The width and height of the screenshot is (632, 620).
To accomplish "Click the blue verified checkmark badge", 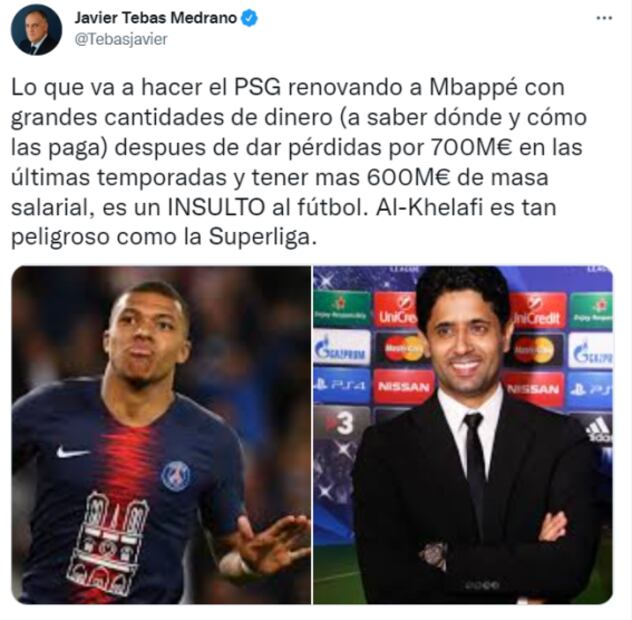I will pyautogui.click(x=249, y=19).
